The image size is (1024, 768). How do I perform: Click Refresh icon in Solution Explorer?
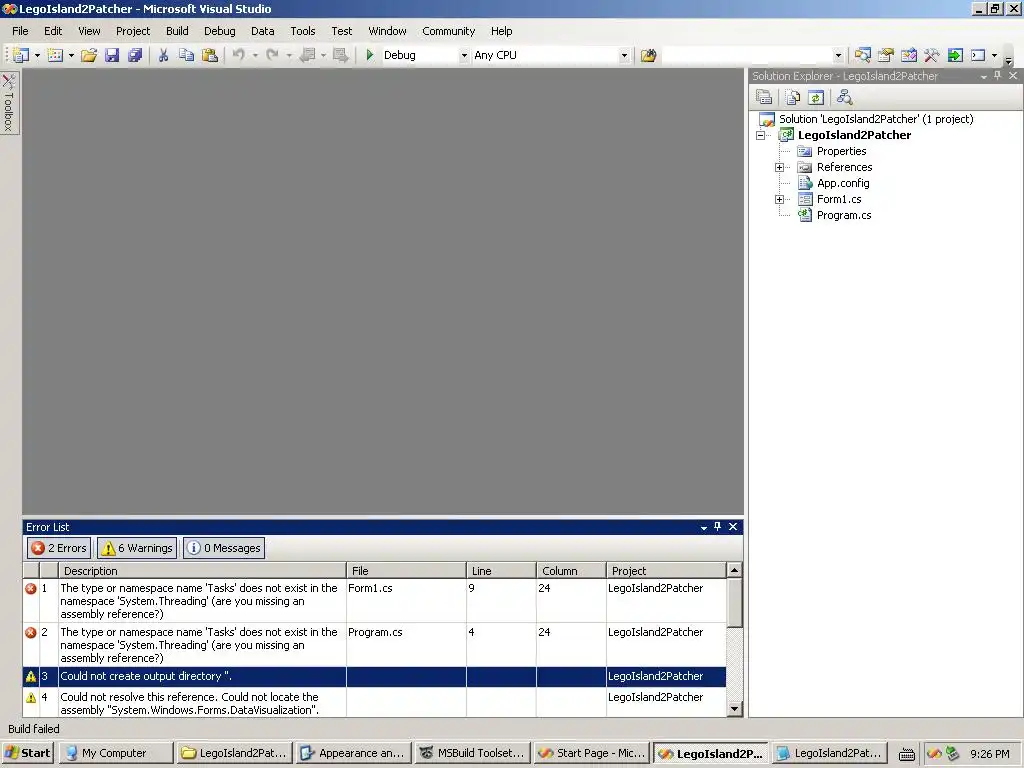pyautogui.click(x=816, y=98)
